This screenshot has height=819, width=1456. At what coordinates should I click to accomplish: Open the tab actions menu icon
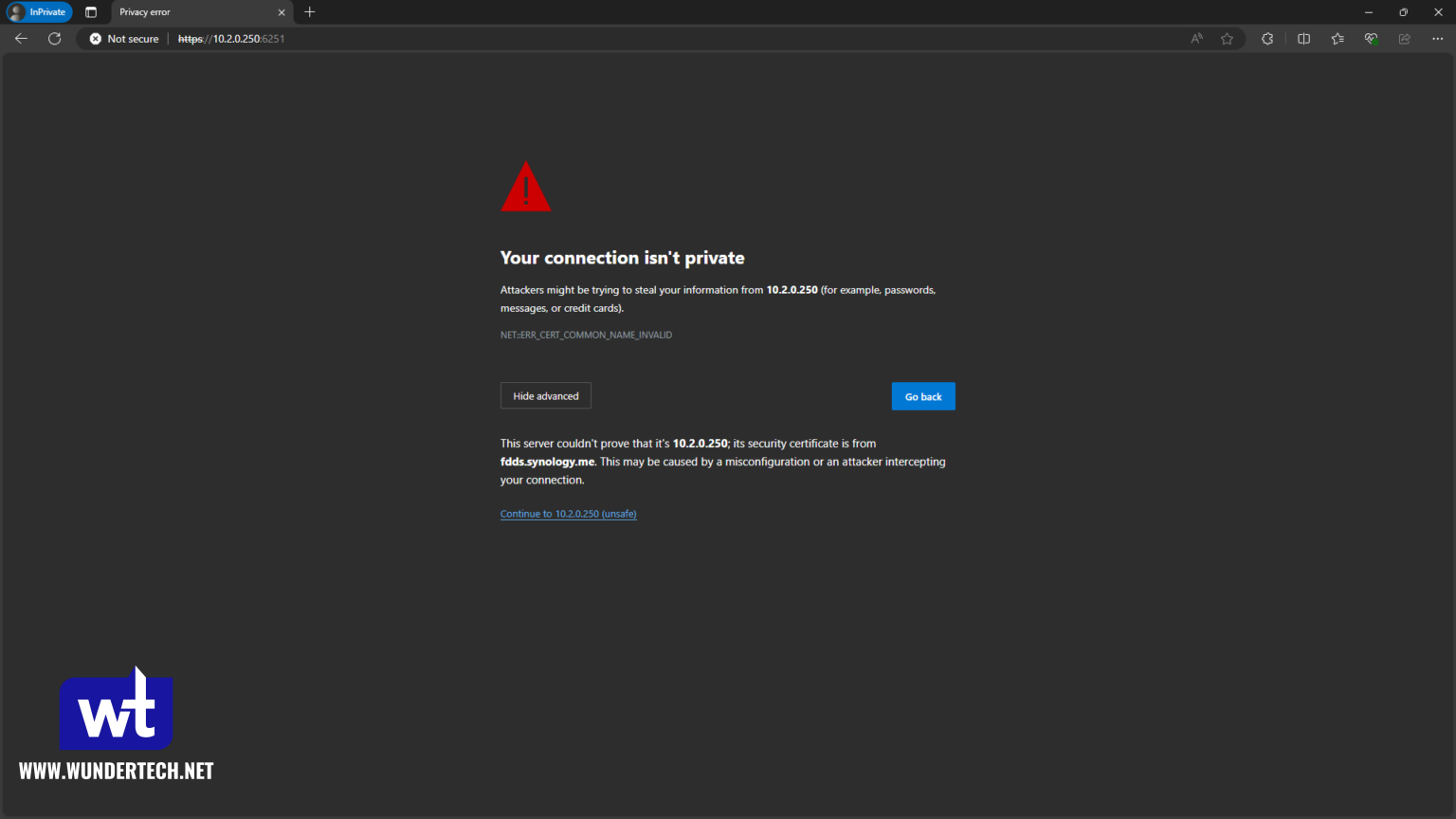click(x=91, y=11)
